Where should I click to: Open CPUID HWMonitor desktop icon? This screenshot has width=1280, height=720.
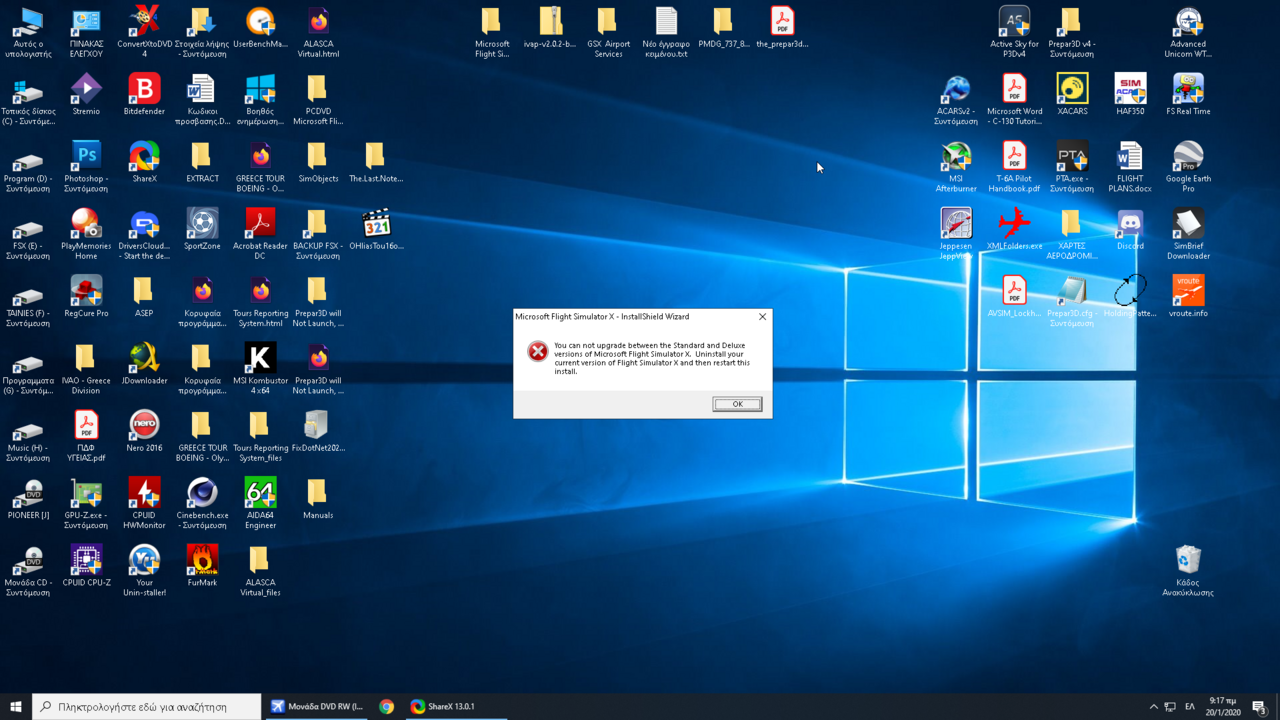[144, 502]
